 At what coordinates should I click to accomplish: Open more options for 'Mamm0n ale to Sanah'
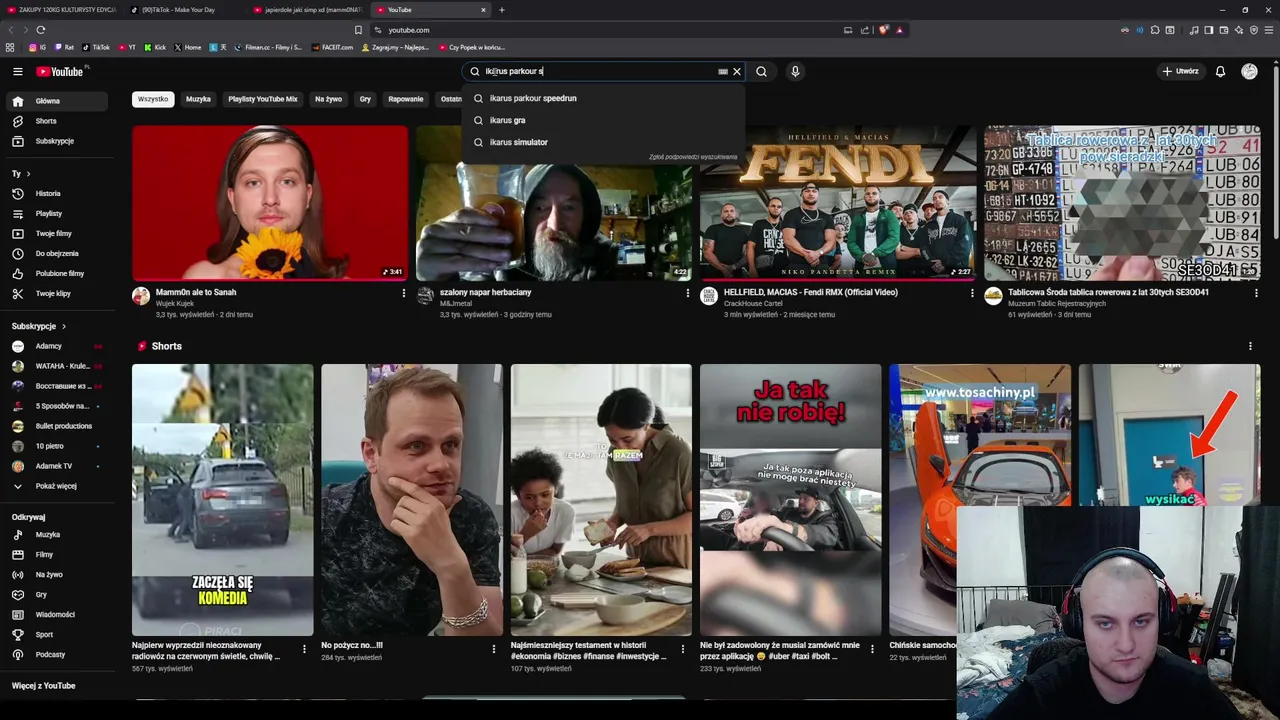pos(404,293)
